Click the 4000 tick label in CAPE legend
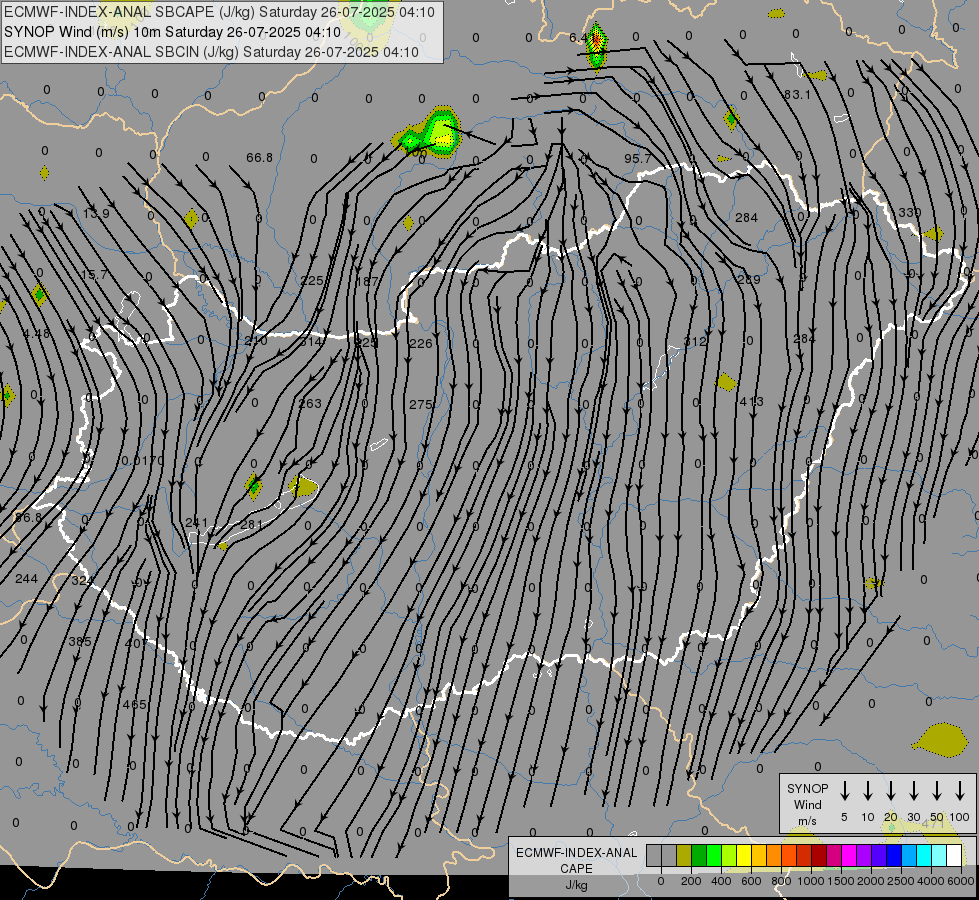The image size is (979, 900). coord(931,881)
